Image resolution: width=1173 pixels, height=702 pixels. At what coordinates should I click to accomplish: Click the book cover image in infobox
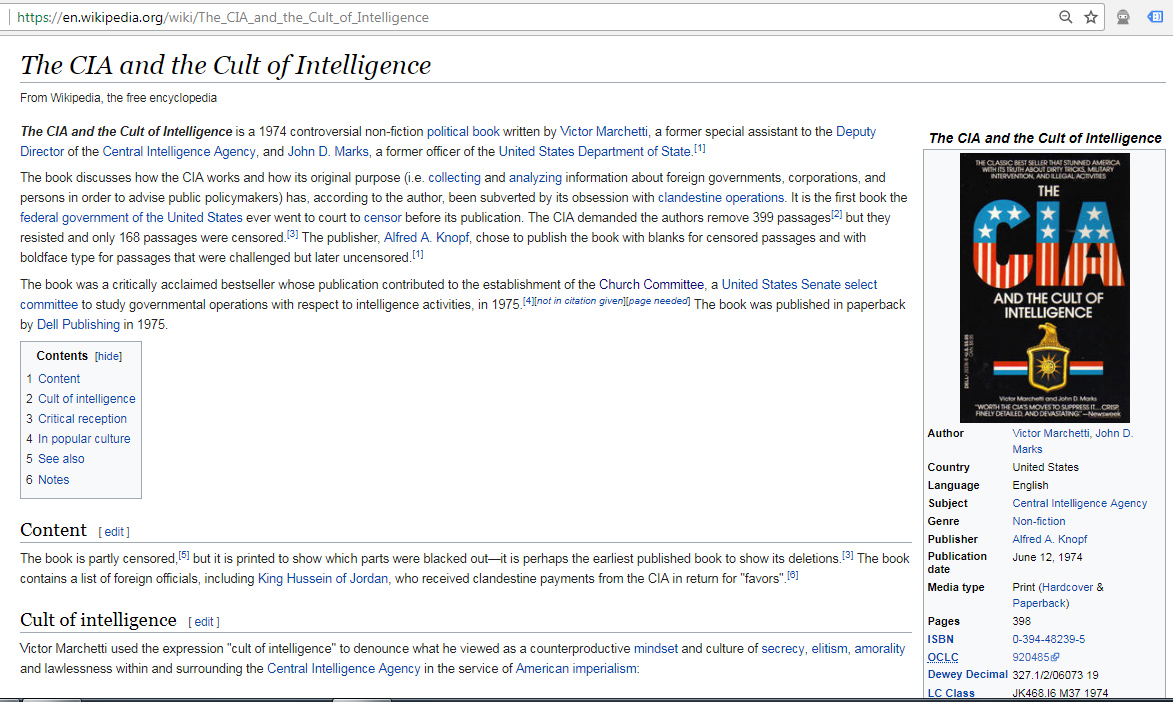click(x=1045, y=287)
